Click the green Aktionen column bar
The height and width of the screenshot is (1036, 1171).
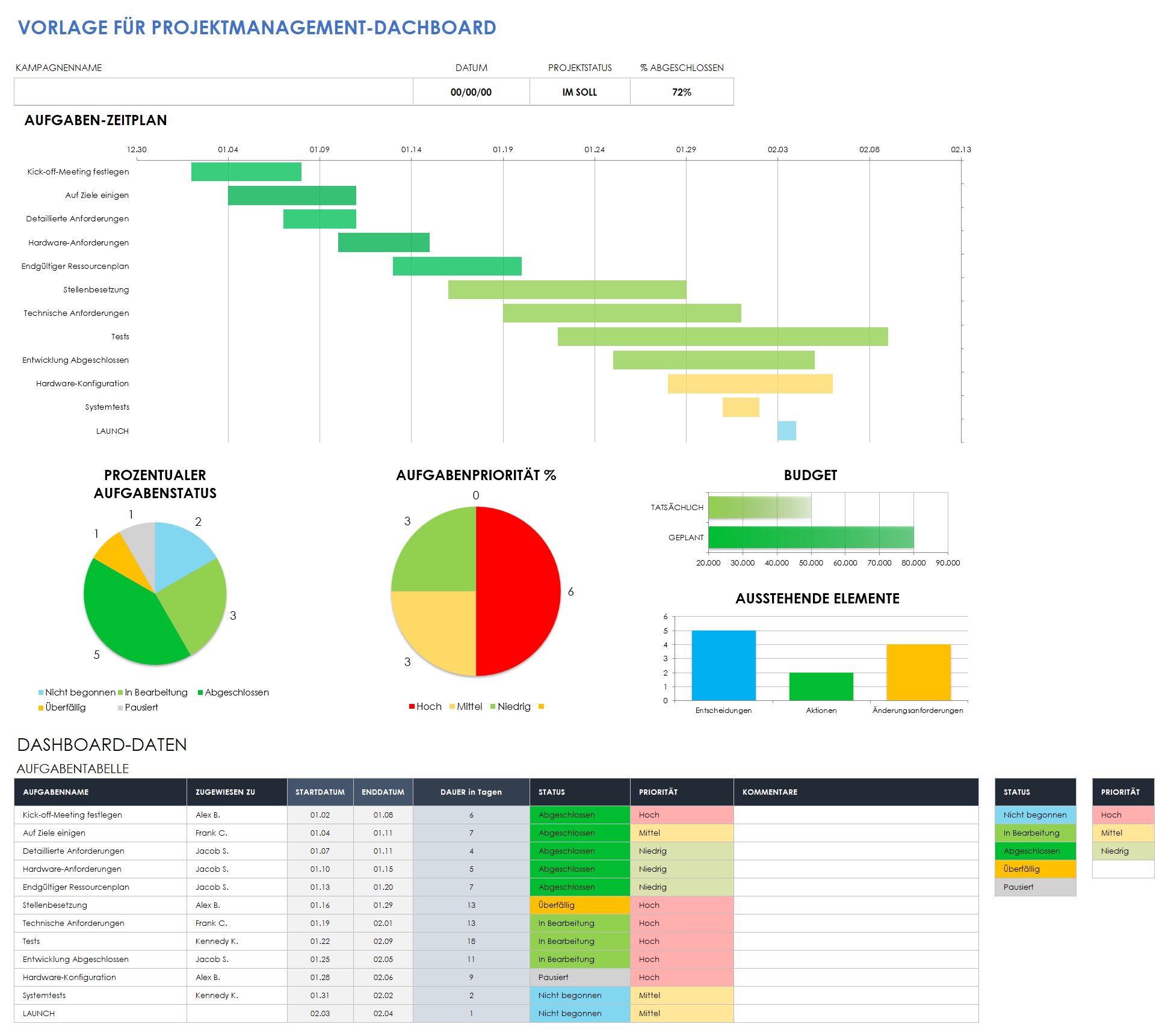(x=821, y=686)
